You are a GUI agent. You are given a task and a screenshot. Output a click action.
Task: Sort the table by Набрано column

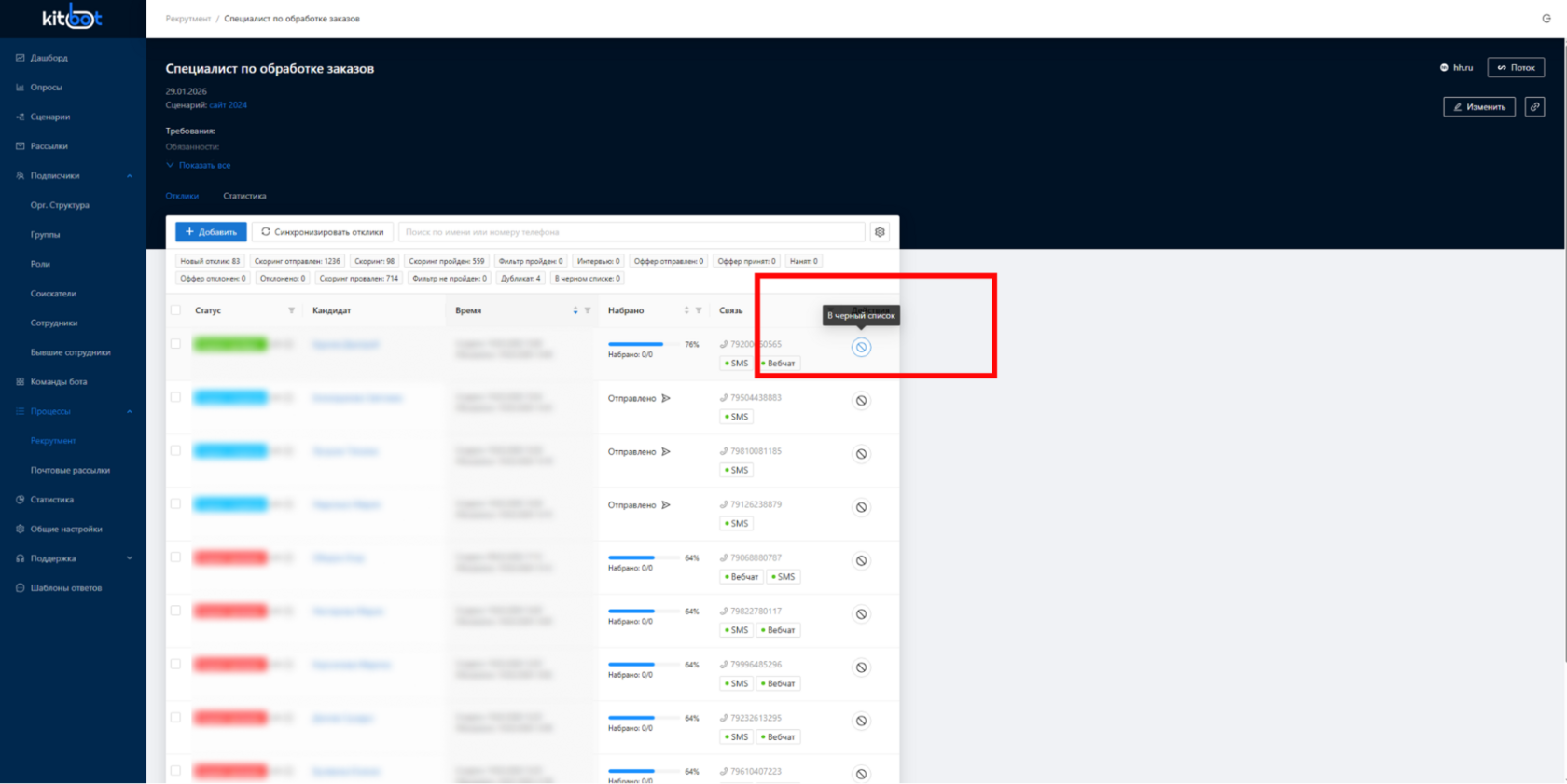coord(686,310)
